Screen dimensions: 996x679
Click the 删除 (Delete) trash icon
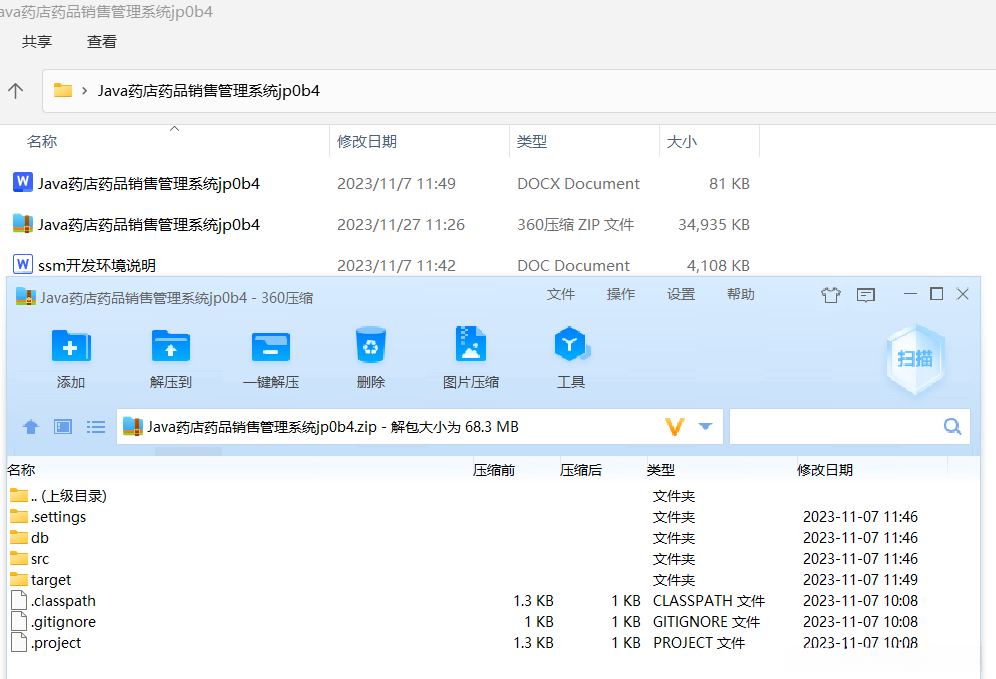pos(371,345)
